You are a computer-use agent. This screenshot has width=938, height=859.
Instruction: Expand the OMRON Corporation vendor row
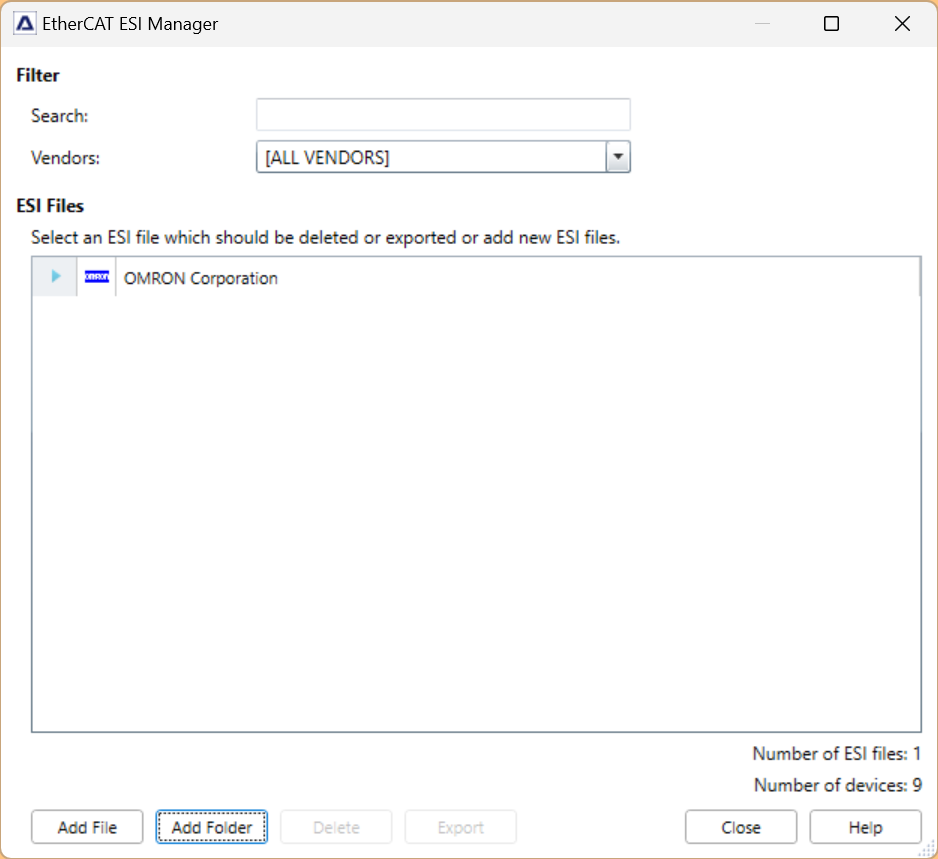point(56,276)
